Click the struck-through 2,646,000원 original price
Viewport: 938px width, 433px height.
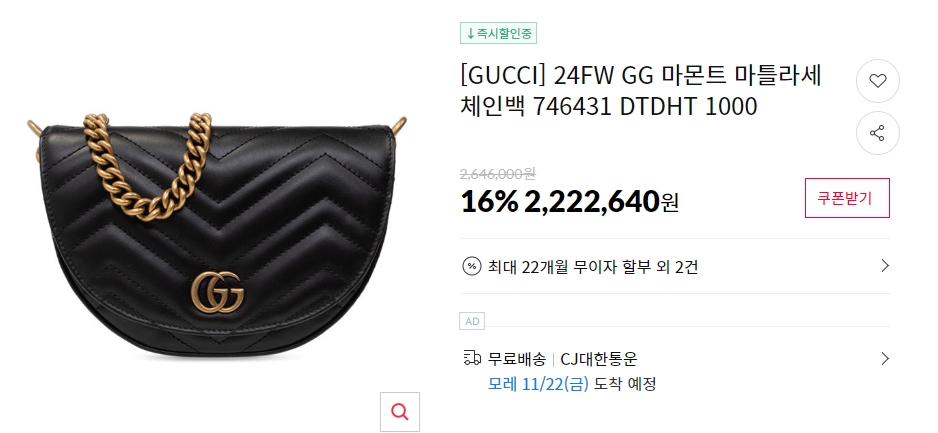point(498,173)
